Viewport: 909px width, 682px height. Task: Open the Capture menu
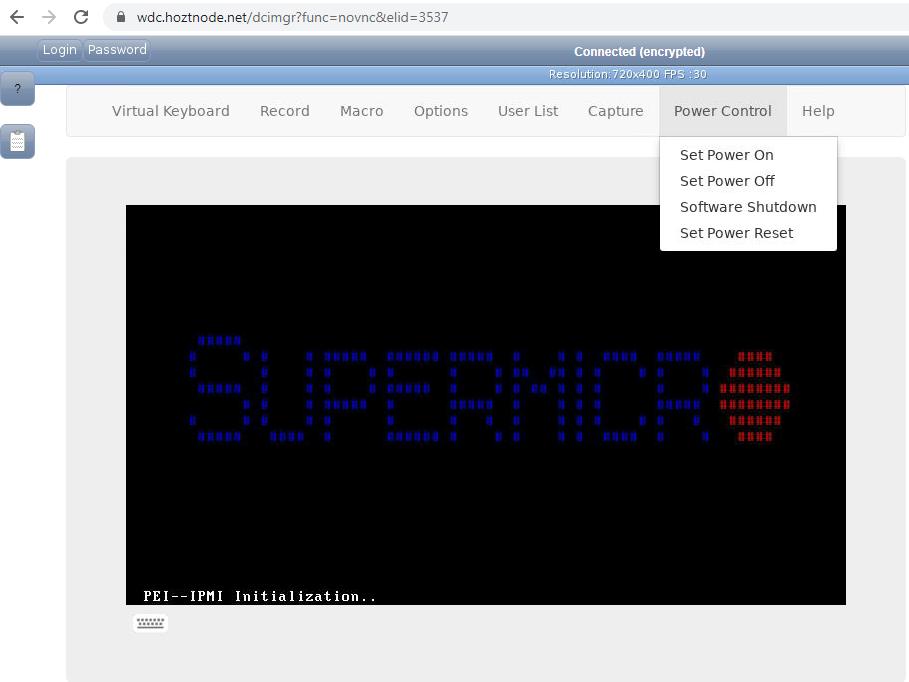tap(616, 111)
